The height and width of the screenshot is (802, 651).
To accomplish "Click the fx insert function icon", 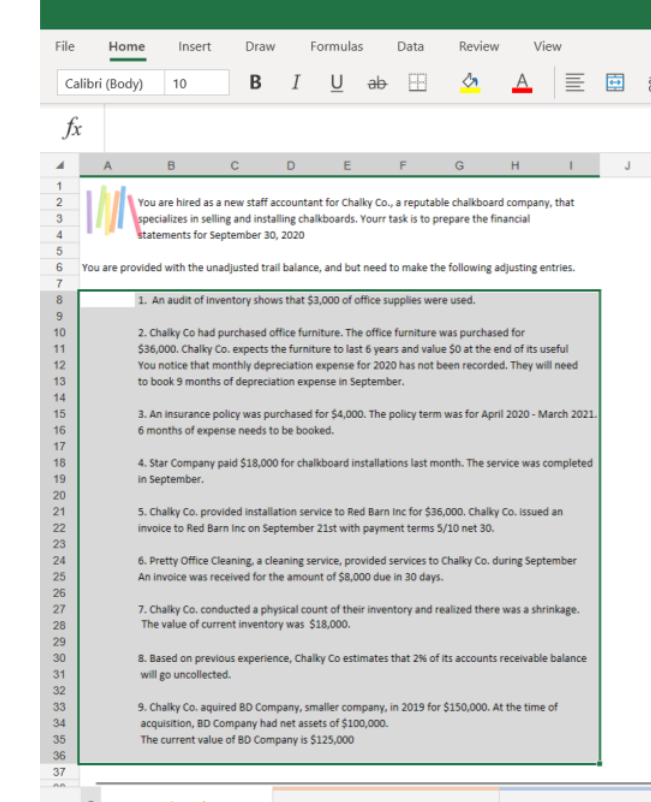I will click(x=72, y=127).
